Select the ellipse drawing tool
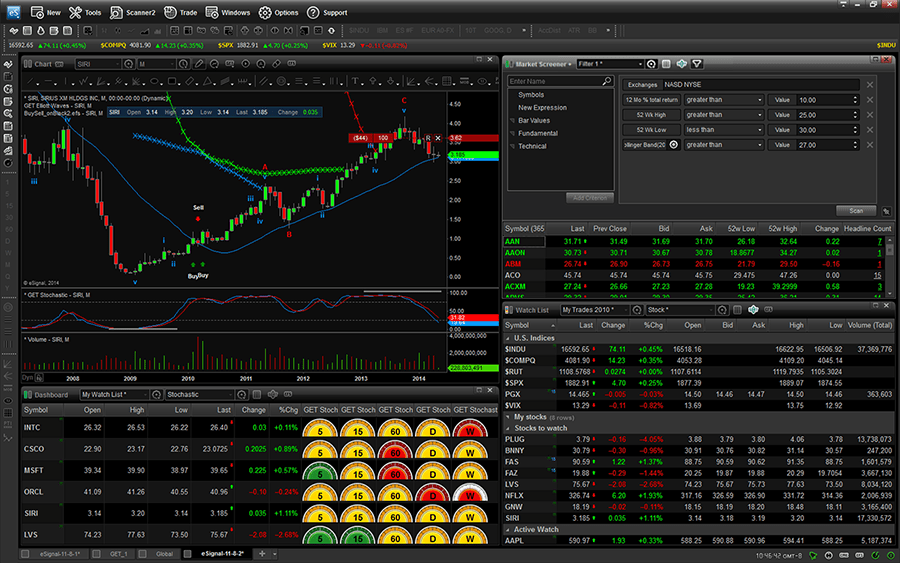 pos(154,81)
